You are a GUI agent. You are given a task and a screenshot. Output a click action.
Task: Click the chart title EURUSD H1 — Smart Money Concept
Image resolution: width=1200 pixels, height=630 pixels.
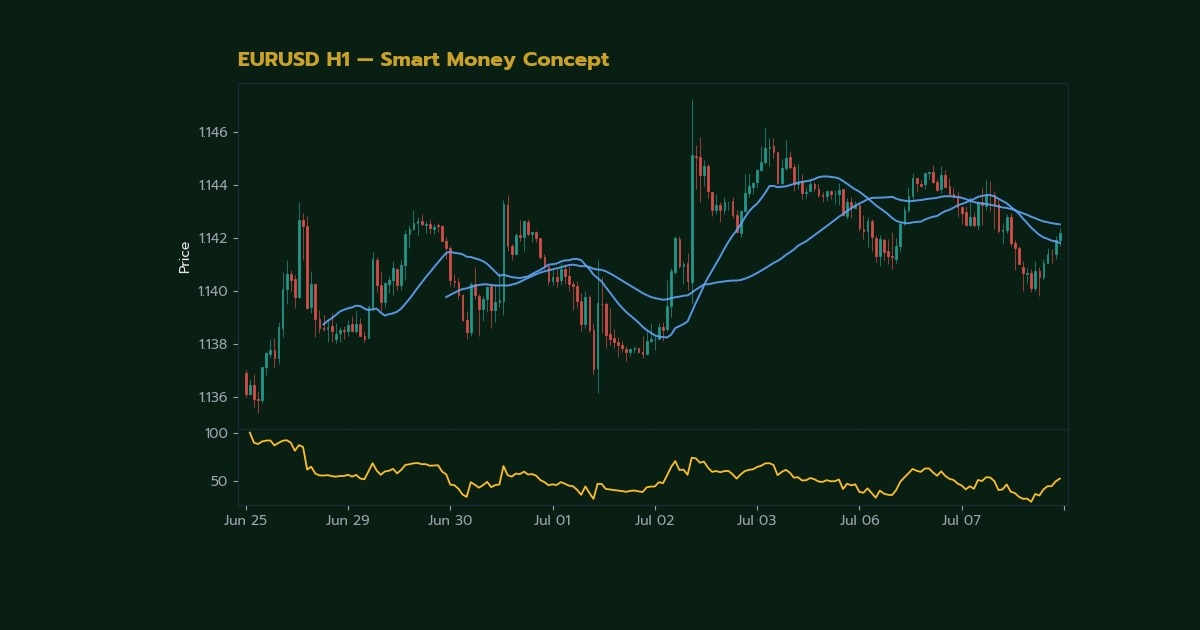(423, 60)
